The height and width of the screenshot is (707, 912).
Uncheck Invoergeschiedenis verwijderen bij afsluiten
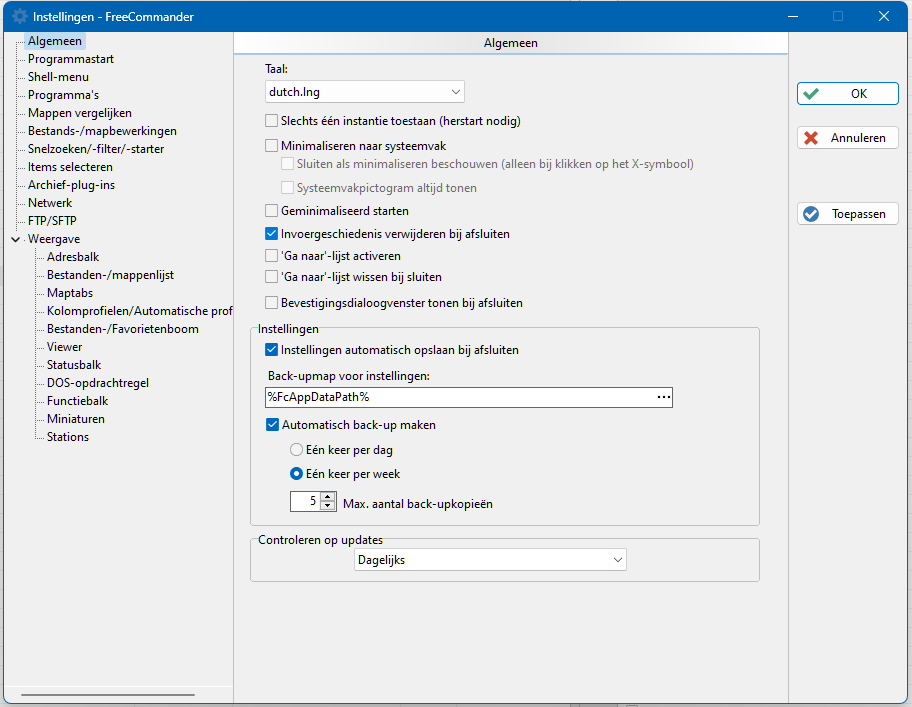(271, 234)
